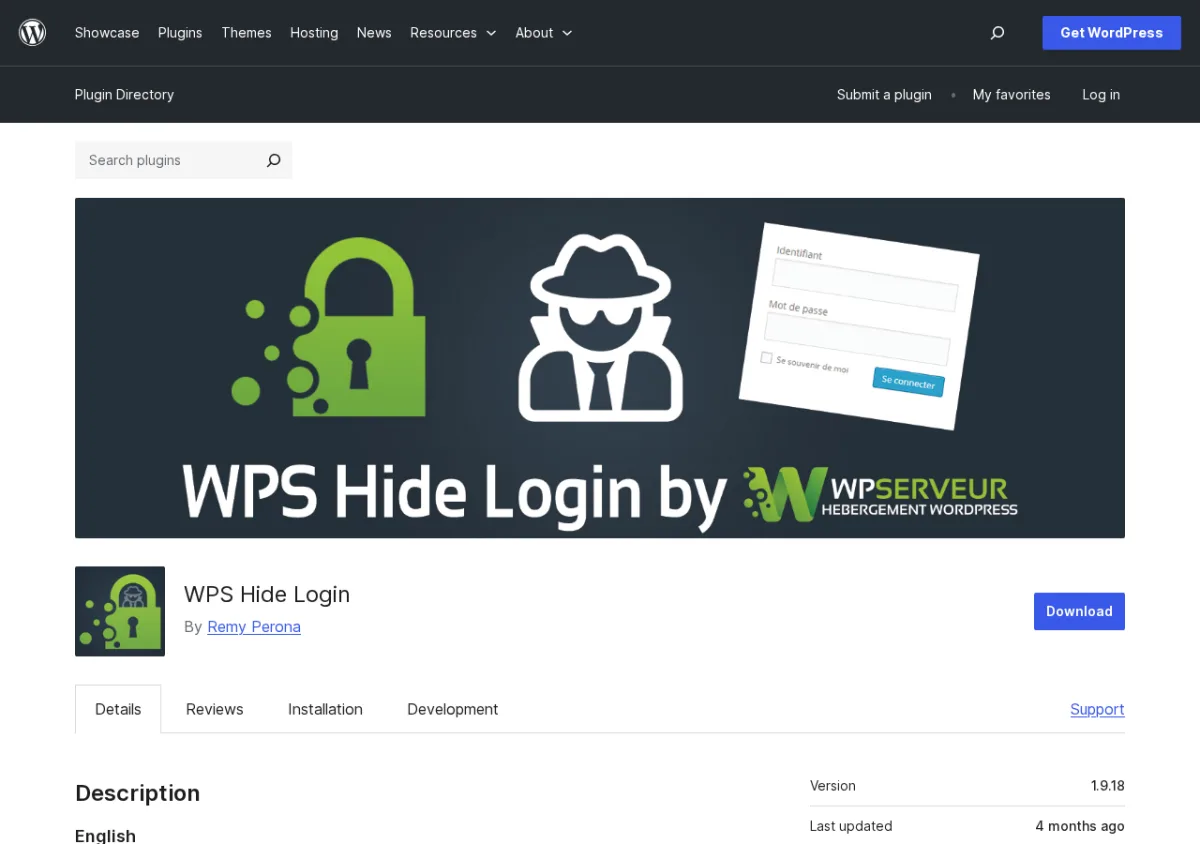Click the Last updated label
The width and height of the screenshot is (1200, 844).
pos(851,826)
